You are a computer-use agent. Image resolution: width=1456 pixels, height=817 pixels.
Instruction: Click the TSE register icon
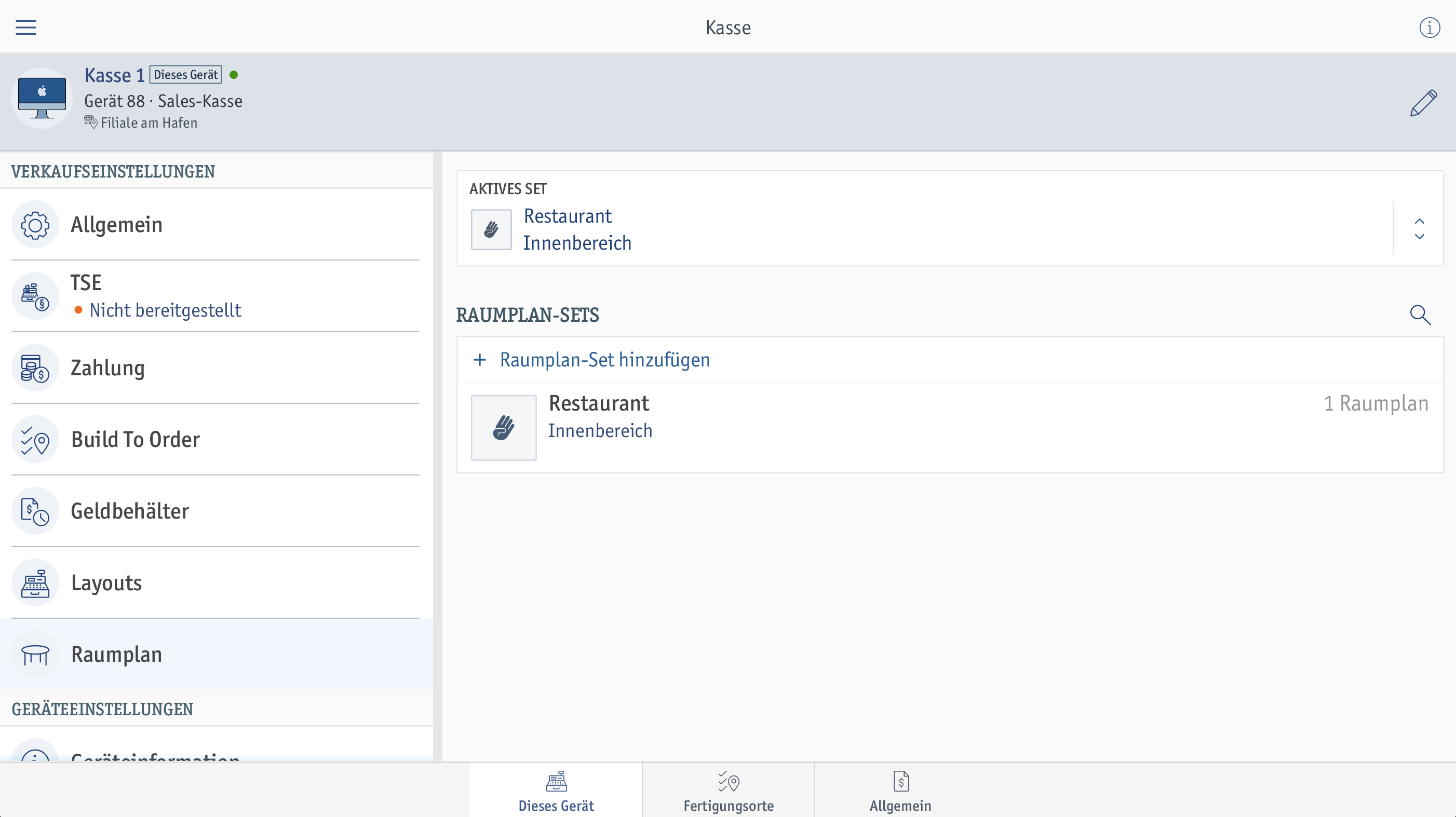pyautogui.click(x=35, y=296)
